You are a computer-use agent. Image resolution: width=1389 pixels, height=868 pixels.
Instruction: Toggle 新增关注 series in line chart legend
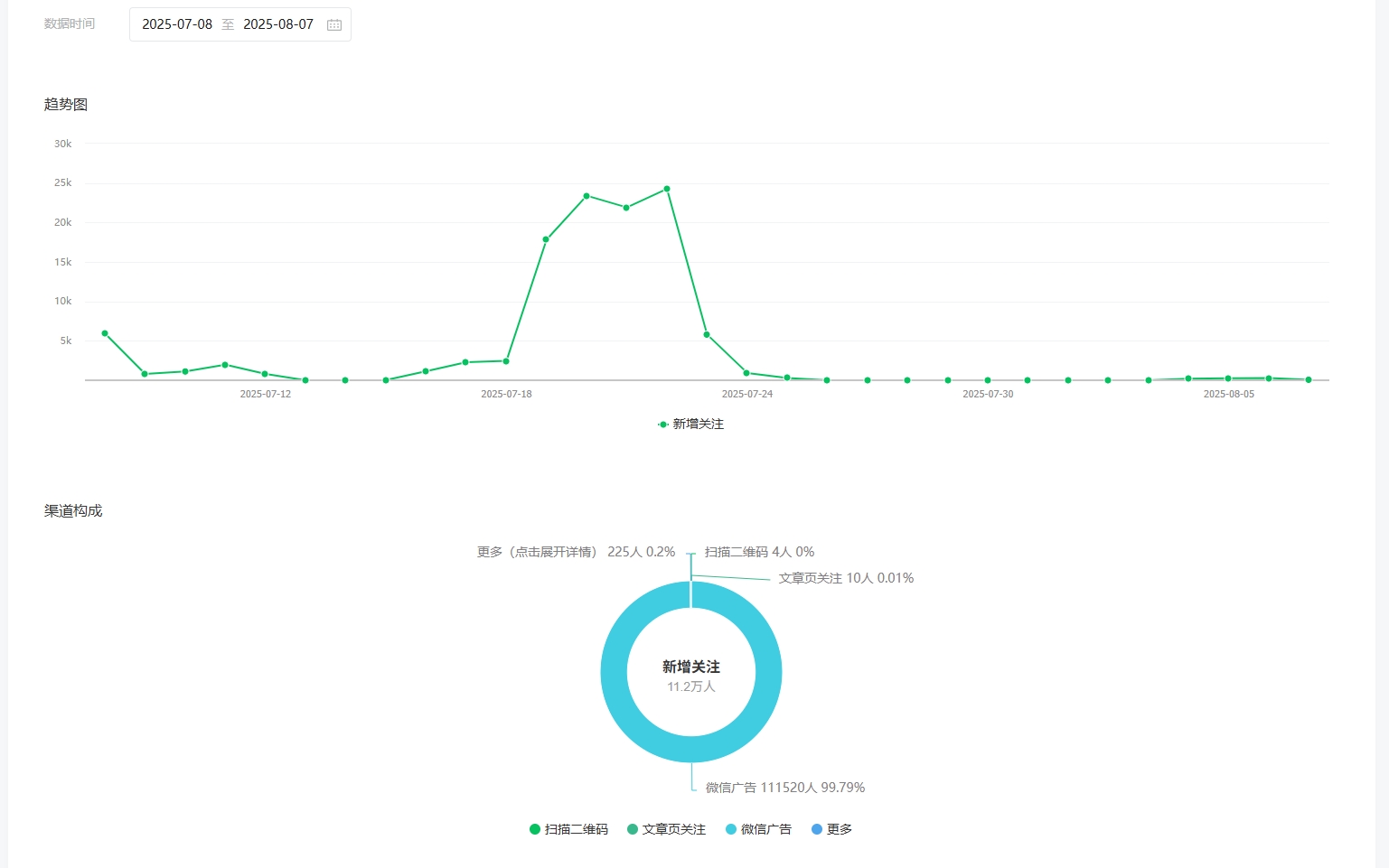pyautogui.click(x=691, y=424)
